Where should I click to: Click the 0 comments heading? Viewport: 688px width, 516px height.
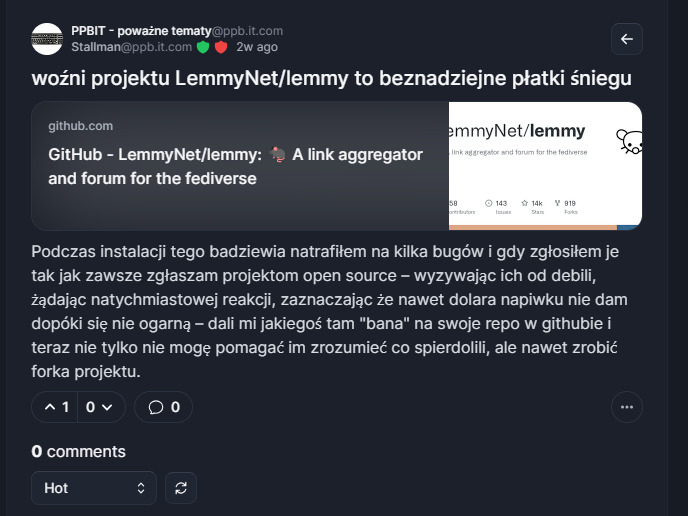click(79, 452)
